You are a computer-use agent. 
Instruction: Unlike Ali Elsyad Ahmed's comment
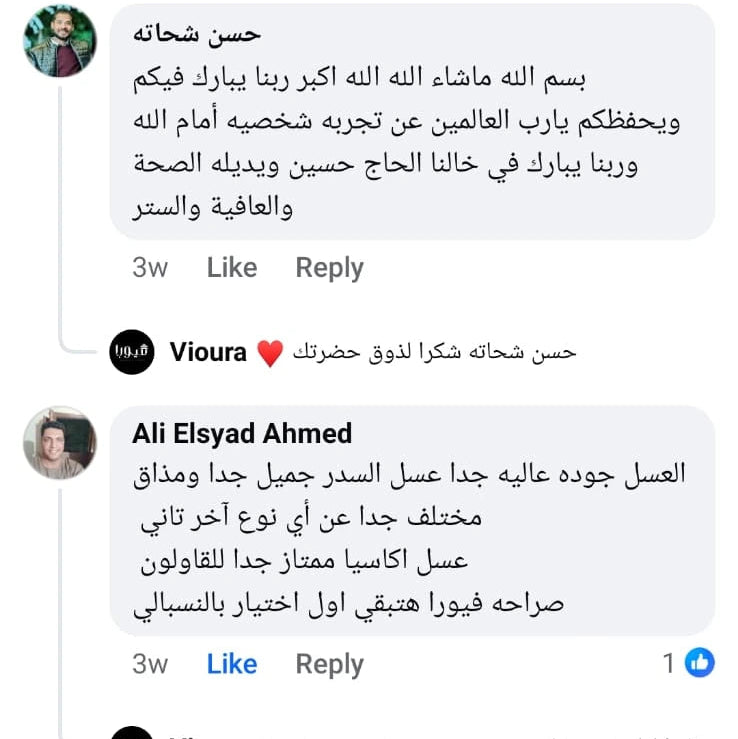(231, 664)
